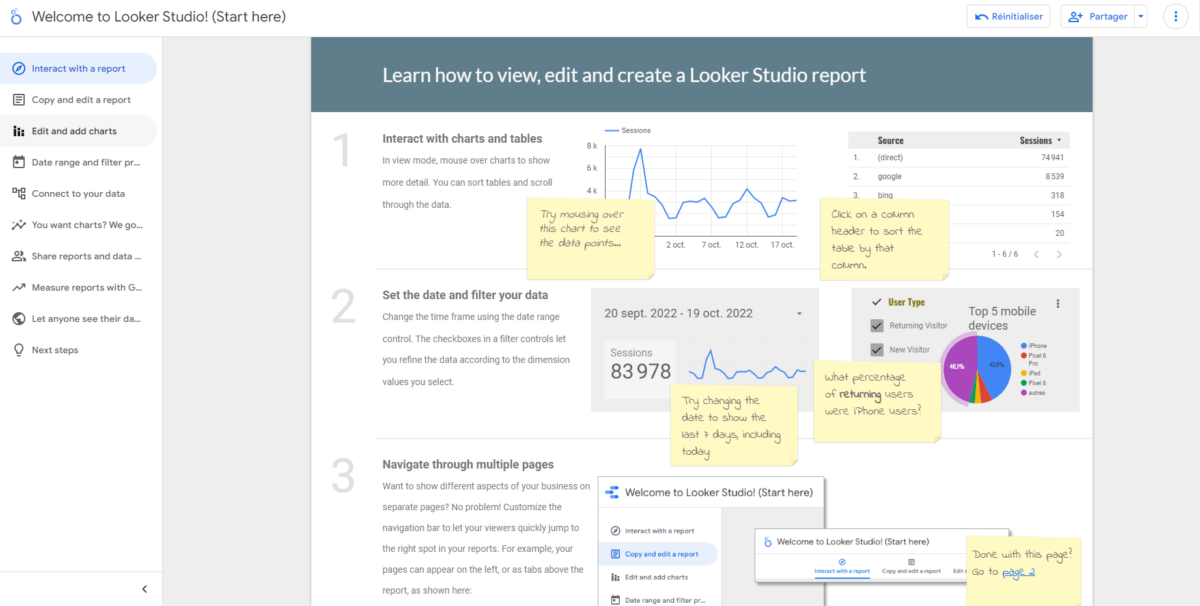Click the iPhone color swatch in the pie legend
1200x606 pixels.
[x=1022, y=345]
